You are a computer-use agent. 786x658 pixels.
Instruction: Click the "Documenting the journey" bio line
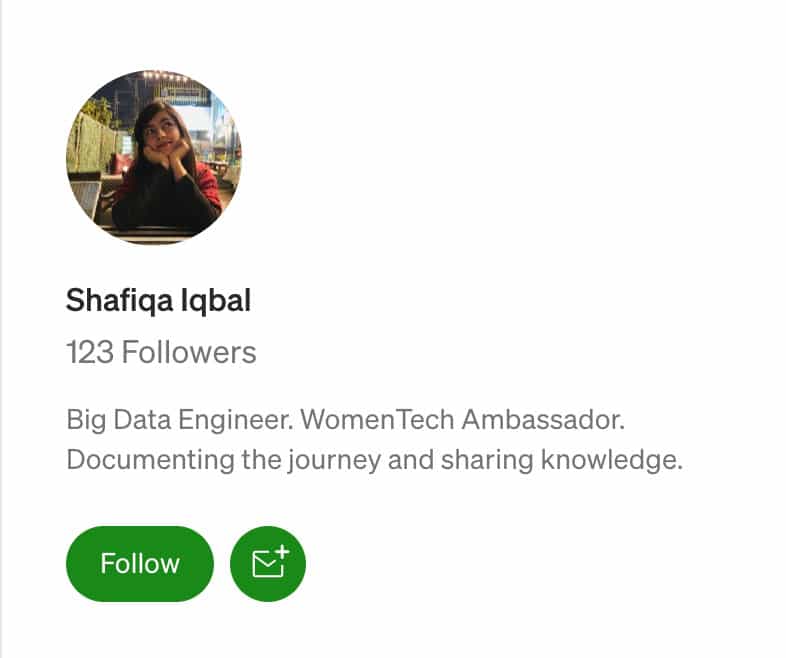pyautogui.click(x=222, y=461)
